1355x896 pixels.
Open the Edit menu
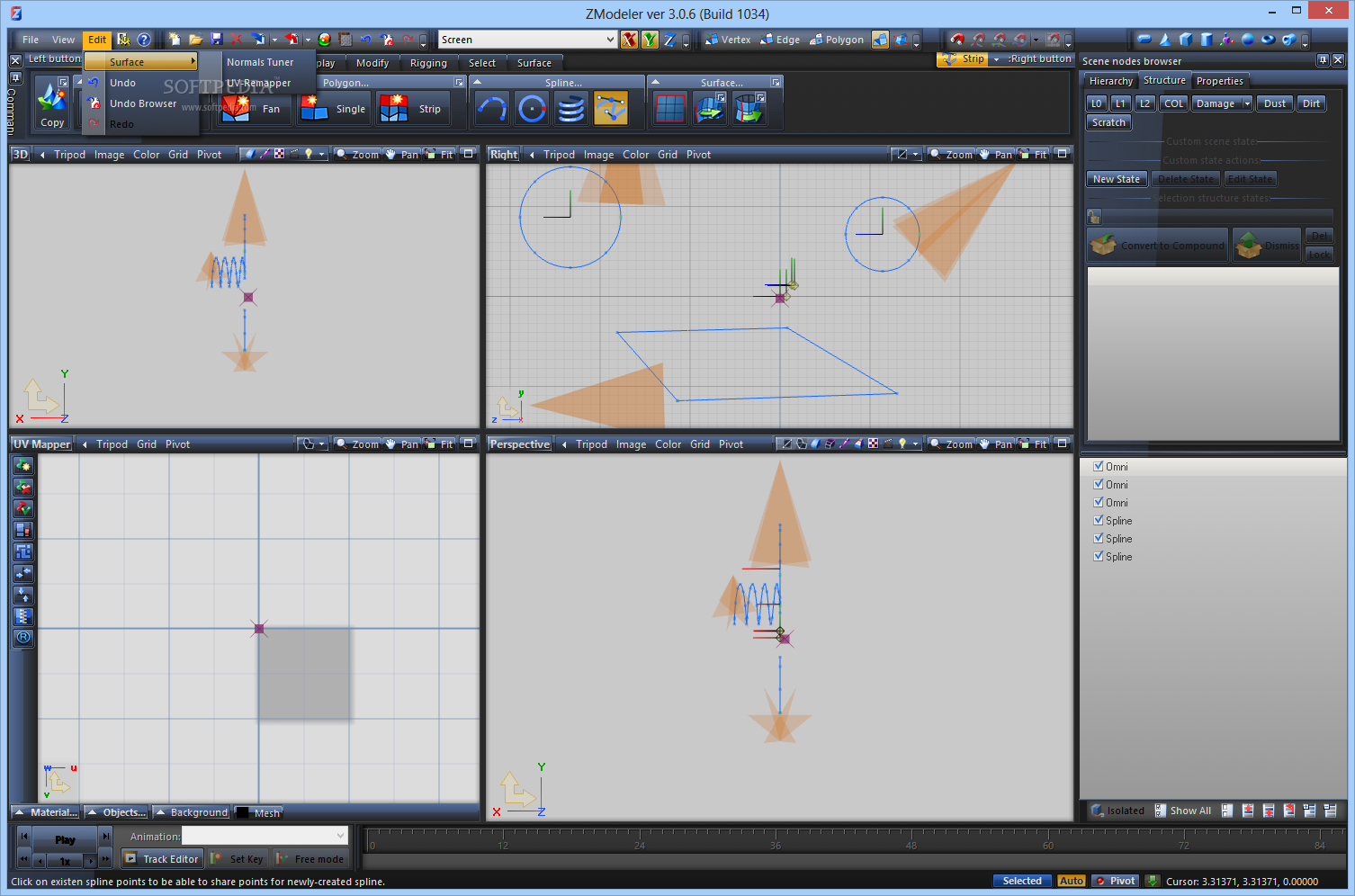click(97, 40)
